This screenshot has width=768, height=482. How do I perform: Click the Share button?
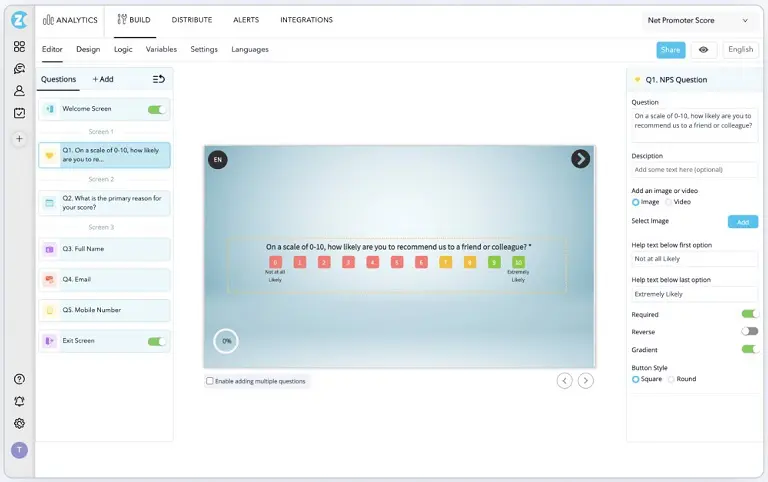pyautogui.click(x=670, y=50)
